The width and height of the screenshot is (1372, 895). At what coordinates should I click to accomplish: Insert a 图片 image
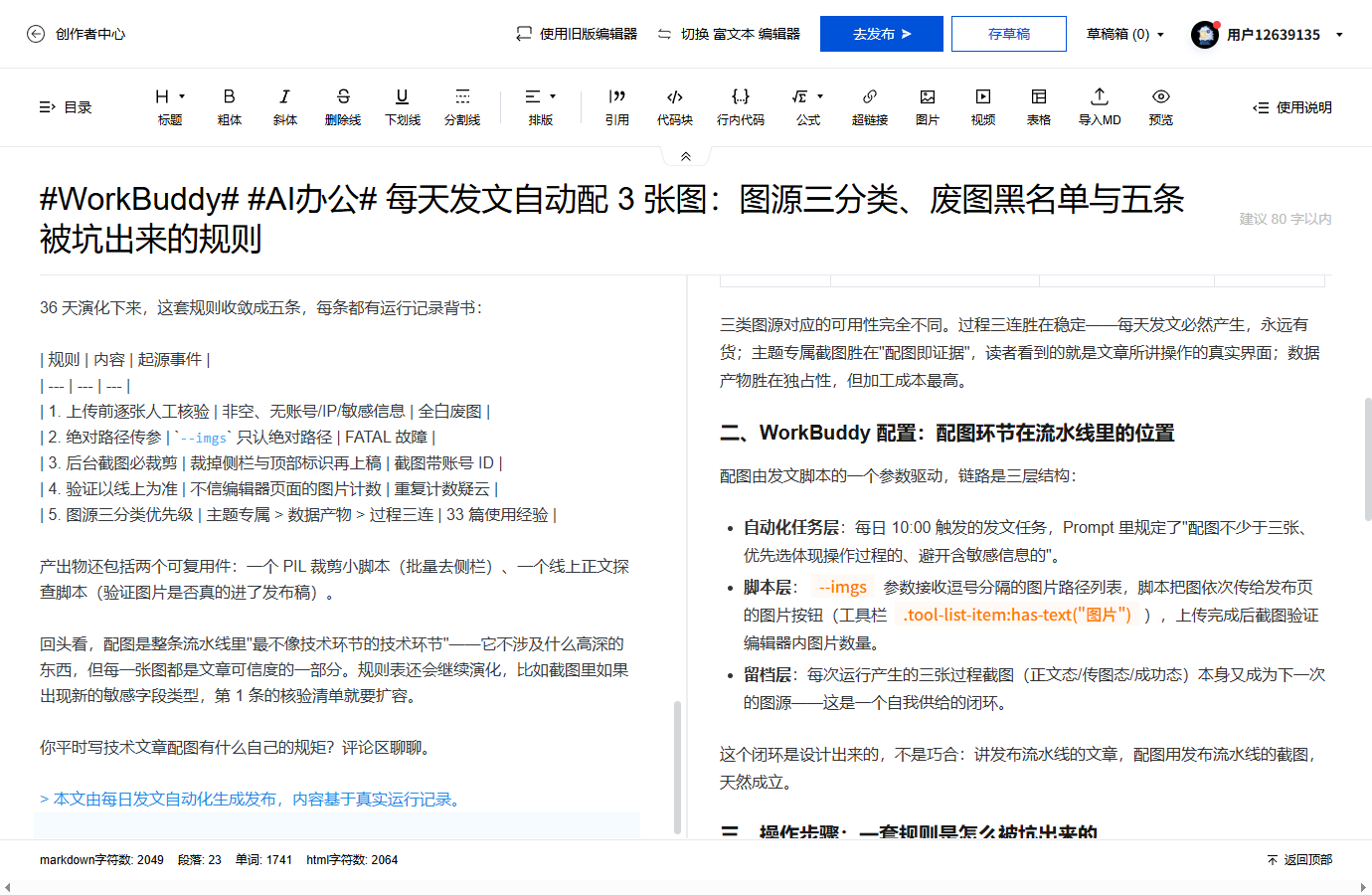pos(928,106)
